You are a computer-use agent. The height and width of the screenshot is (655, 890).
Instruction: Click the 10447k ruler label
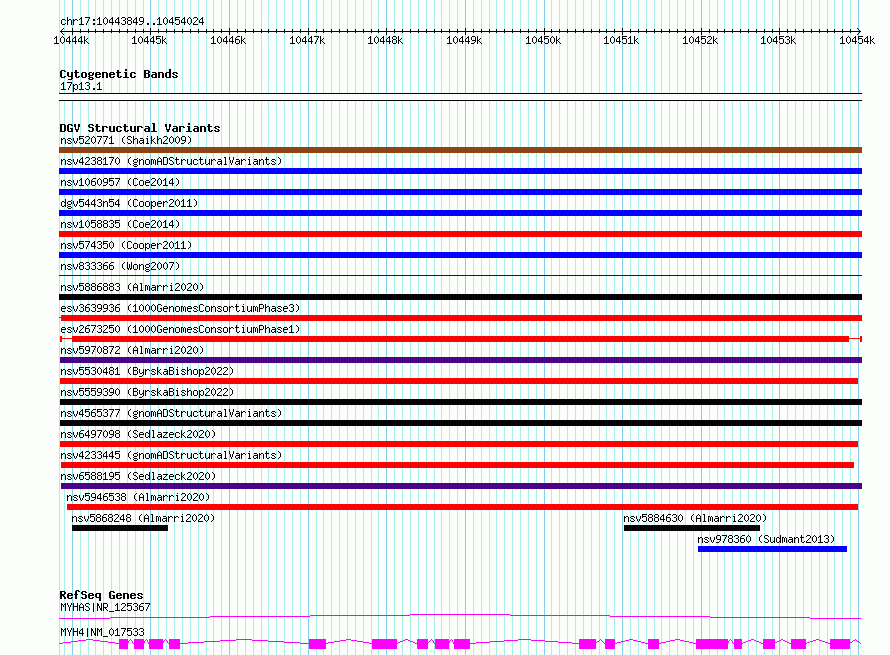click(x=307, y=40)
